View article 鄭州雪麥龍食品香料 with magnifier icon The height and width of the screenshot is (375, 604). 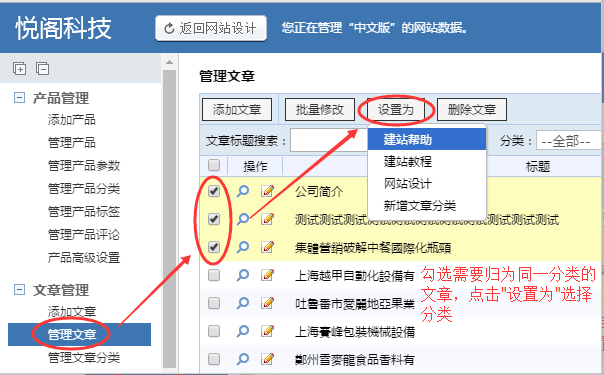[243, 359]
